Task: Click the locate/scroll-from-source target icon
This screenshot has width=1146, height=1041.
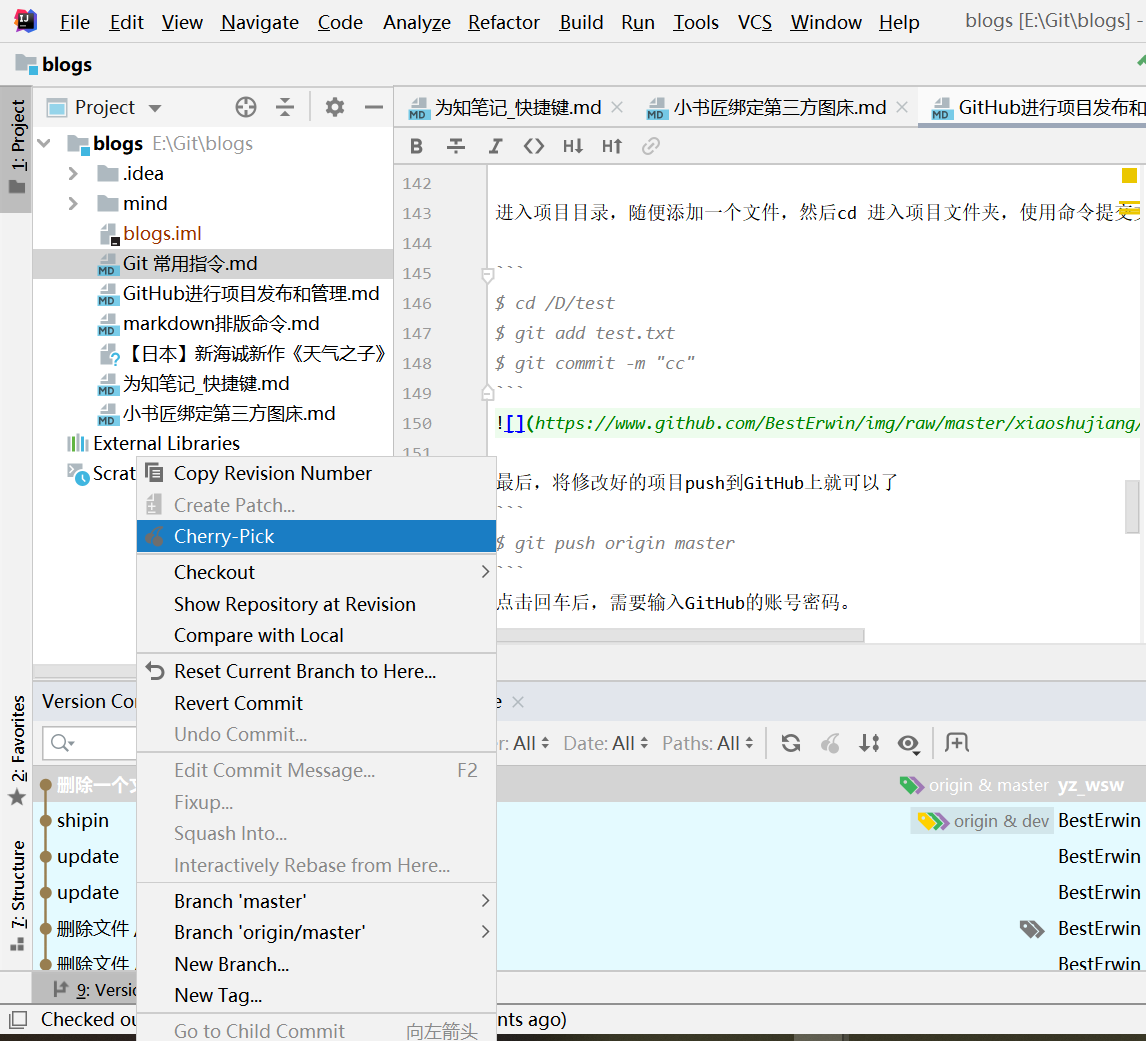Action: (x=246, y=107)
